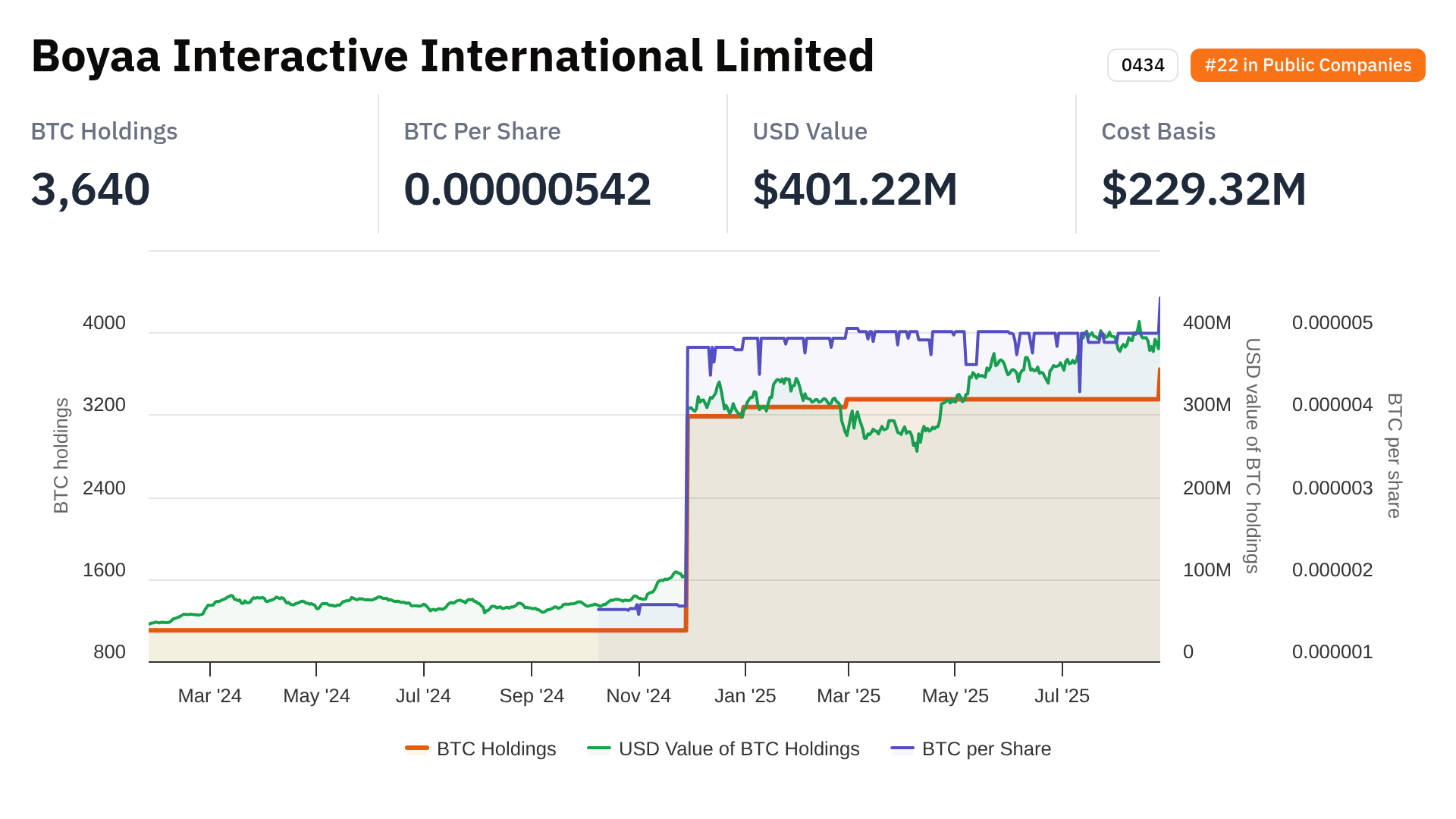Image resolution: width=1456 pixels, height=819 pixels.
Task: Click the Mar '24 x-axis tick label
Action: [x=209, y=695]
